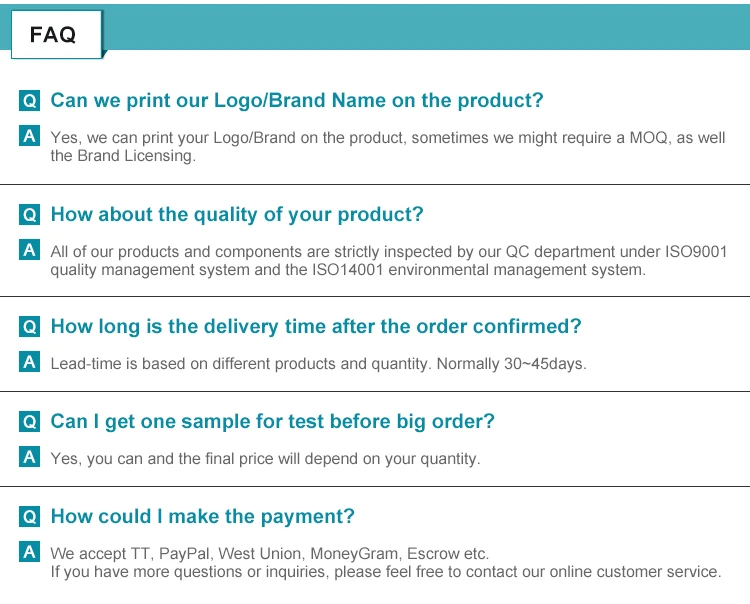This screenshot has height=604, width=750.
Task: Click the Q icon beside product quality question
Action: (30, 215)
